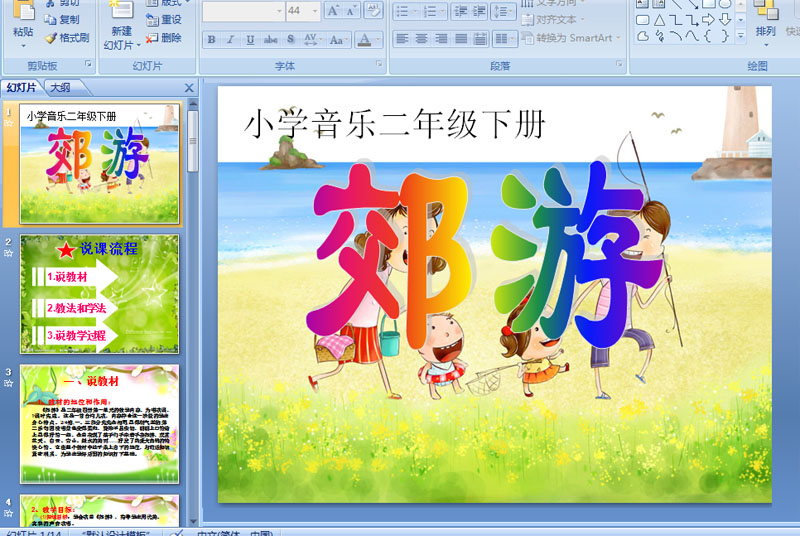The image size is (800, 536).
Task: Select slide 3 一、说教材 thumbnail
Action: pos(99,424)
